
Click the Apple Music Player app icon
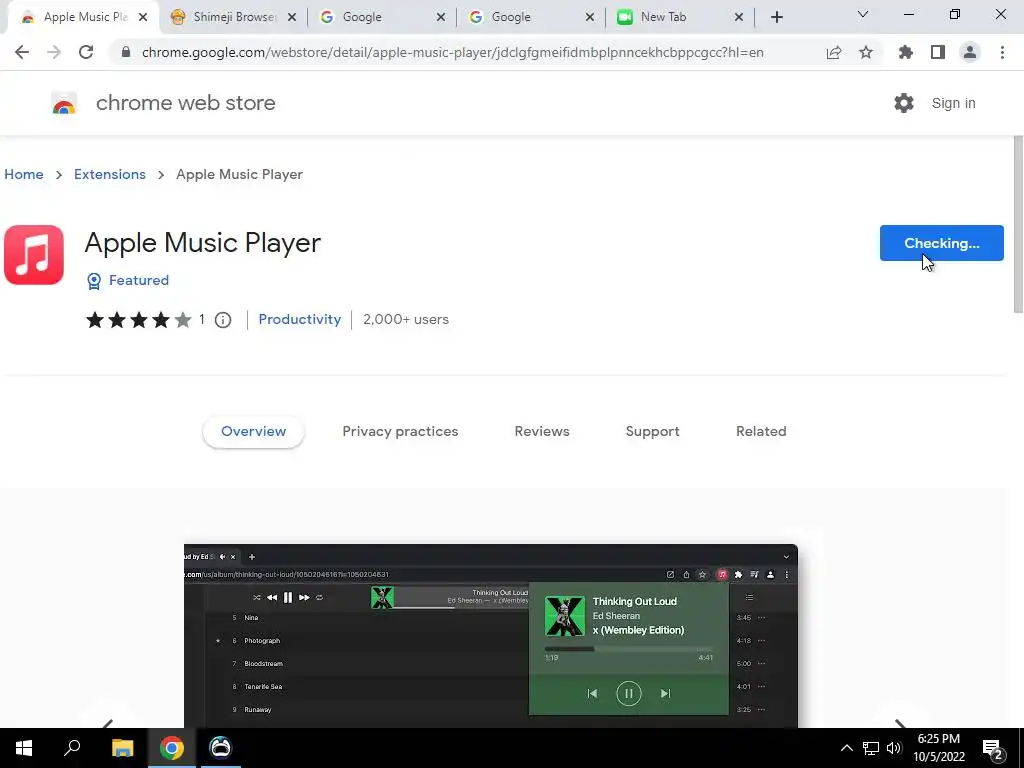pos(34,255)
